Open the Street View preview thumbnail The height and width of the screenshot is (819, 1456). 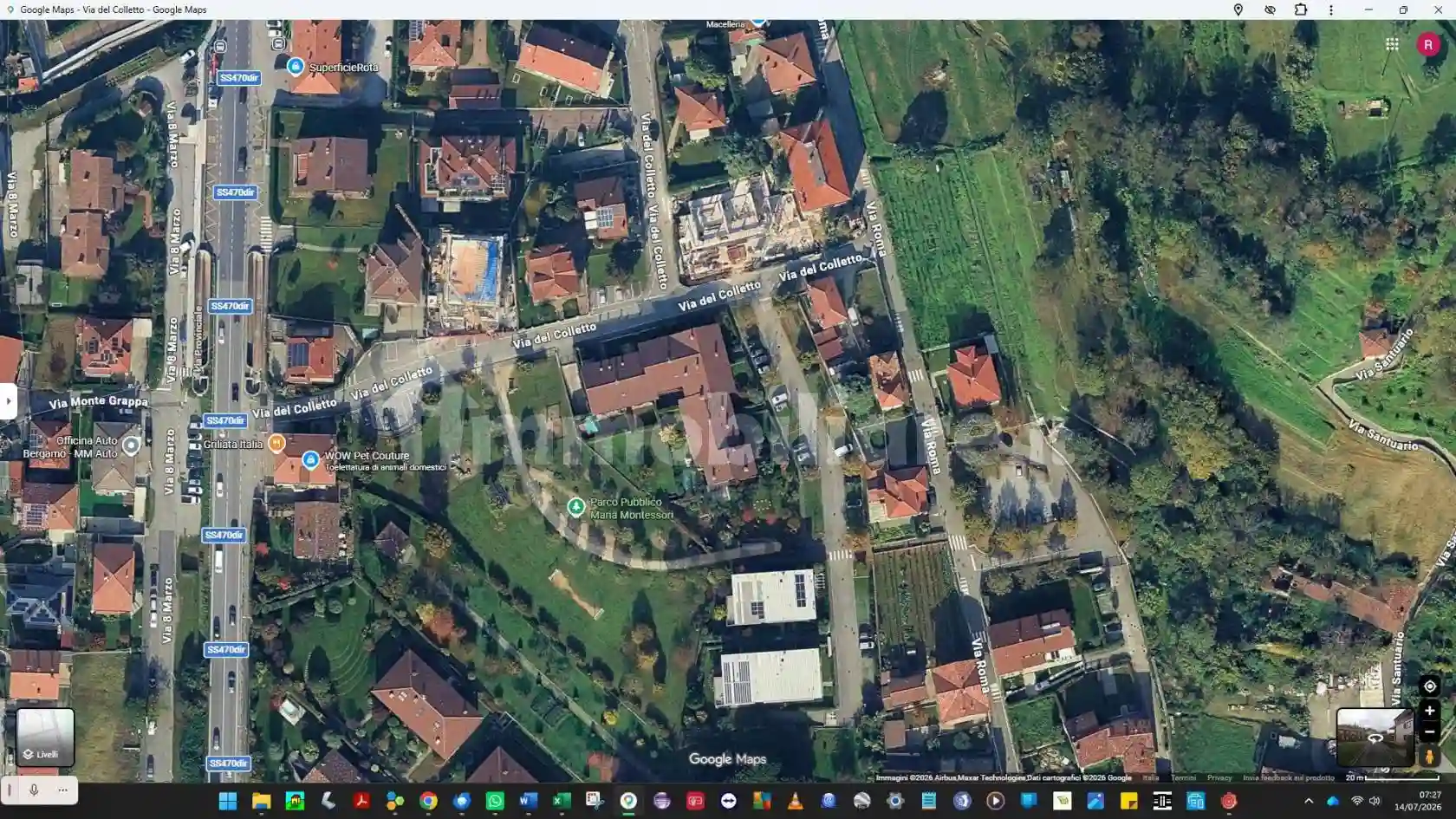tap(1375, 737)
